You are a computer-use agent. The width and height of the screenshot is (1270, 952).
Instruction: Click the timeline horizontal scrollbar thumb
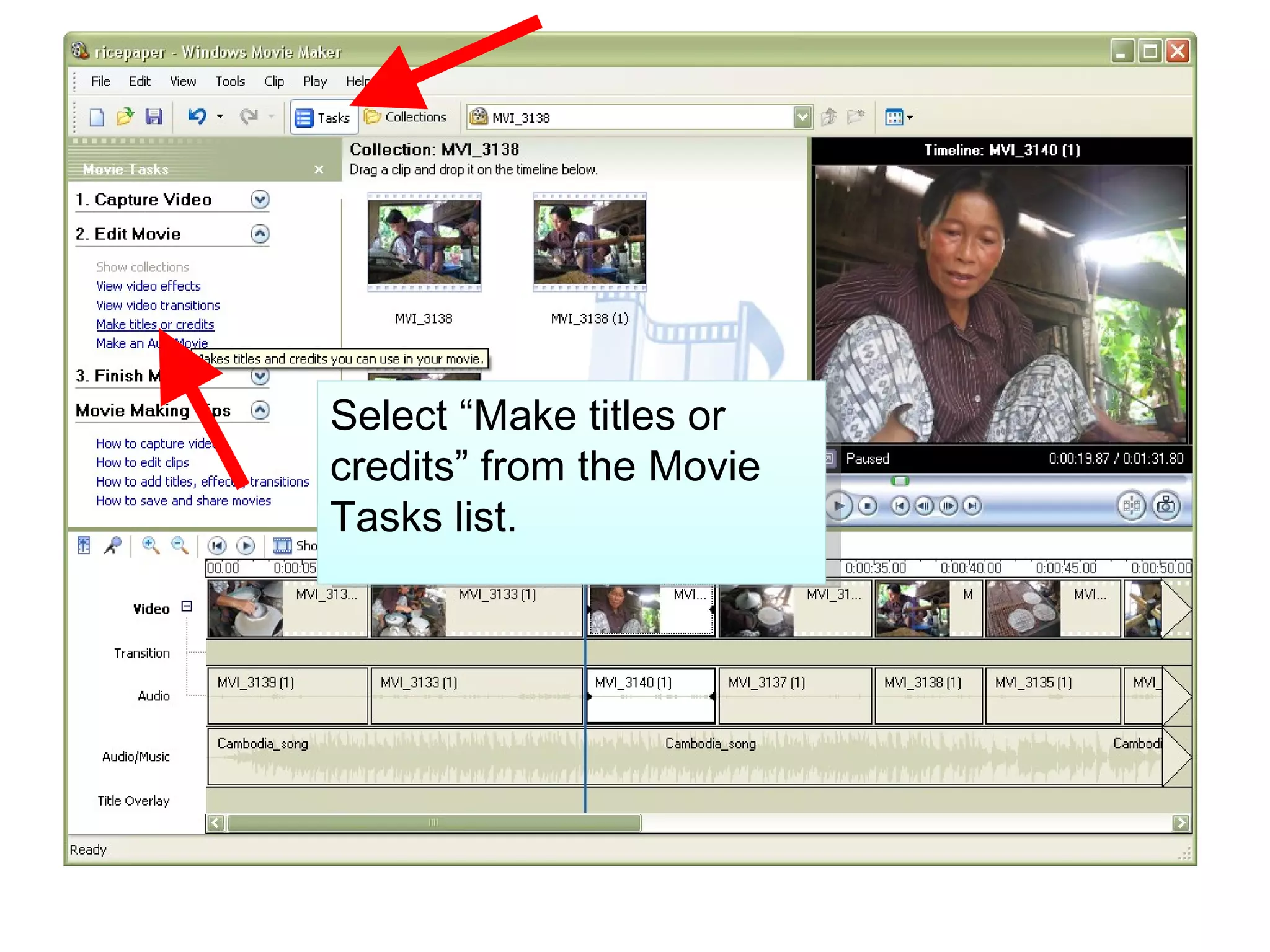point(434,823)
